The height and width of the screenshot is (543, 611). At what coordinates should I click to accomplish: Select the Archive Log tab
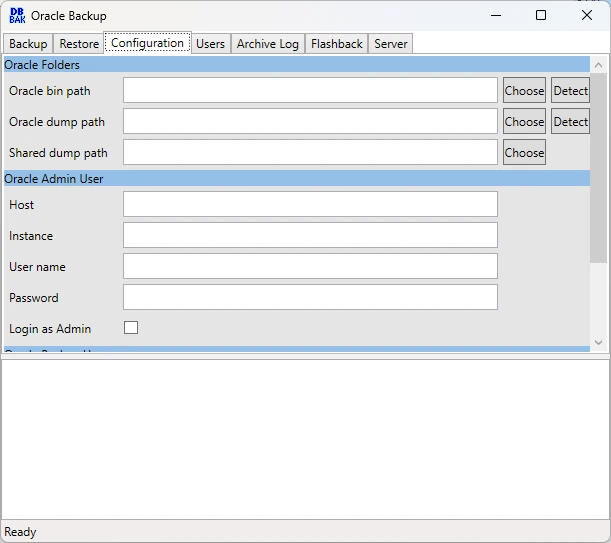[267, 44]
